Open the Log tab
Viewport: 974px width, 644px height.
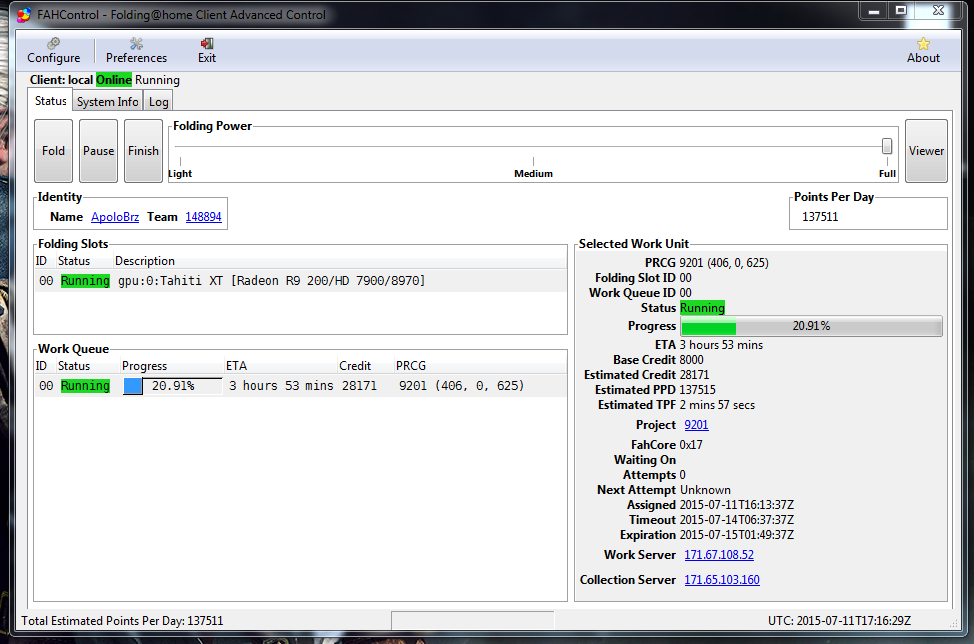click(159, 102)
